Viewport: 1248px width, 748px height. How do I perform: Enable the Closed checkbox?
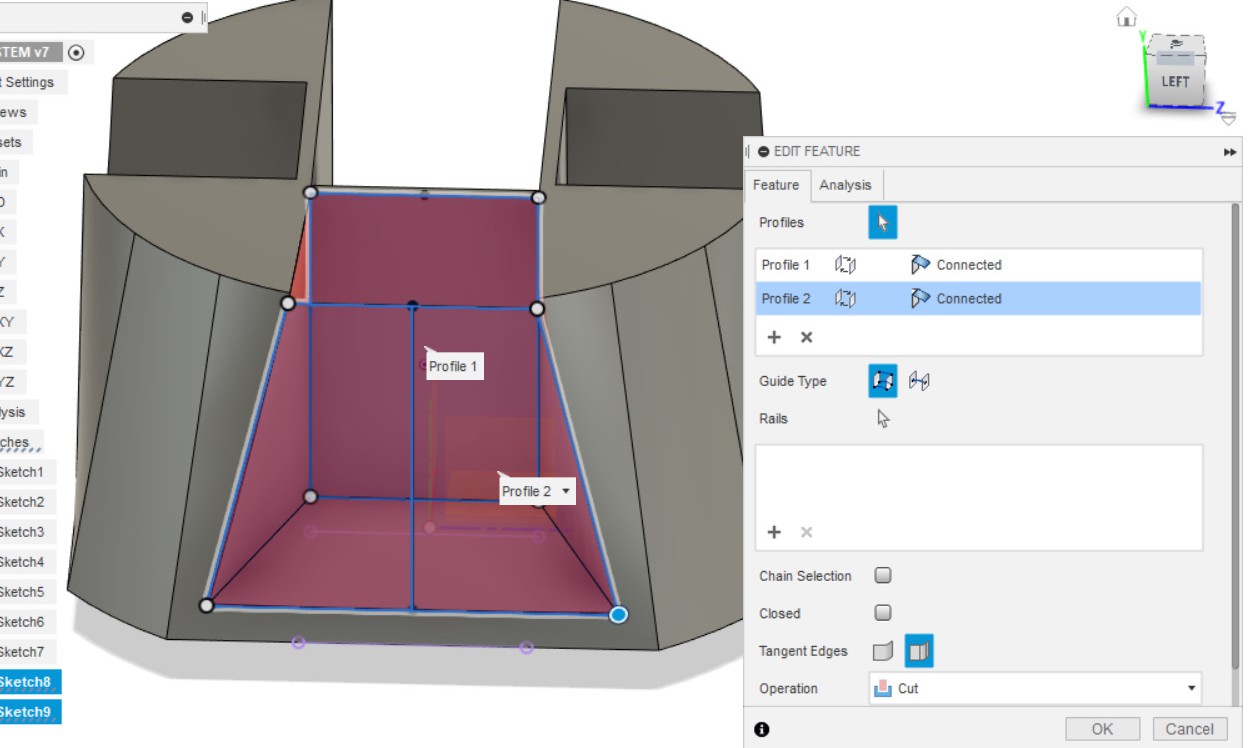pyautogui.click(x=883, y=613)
